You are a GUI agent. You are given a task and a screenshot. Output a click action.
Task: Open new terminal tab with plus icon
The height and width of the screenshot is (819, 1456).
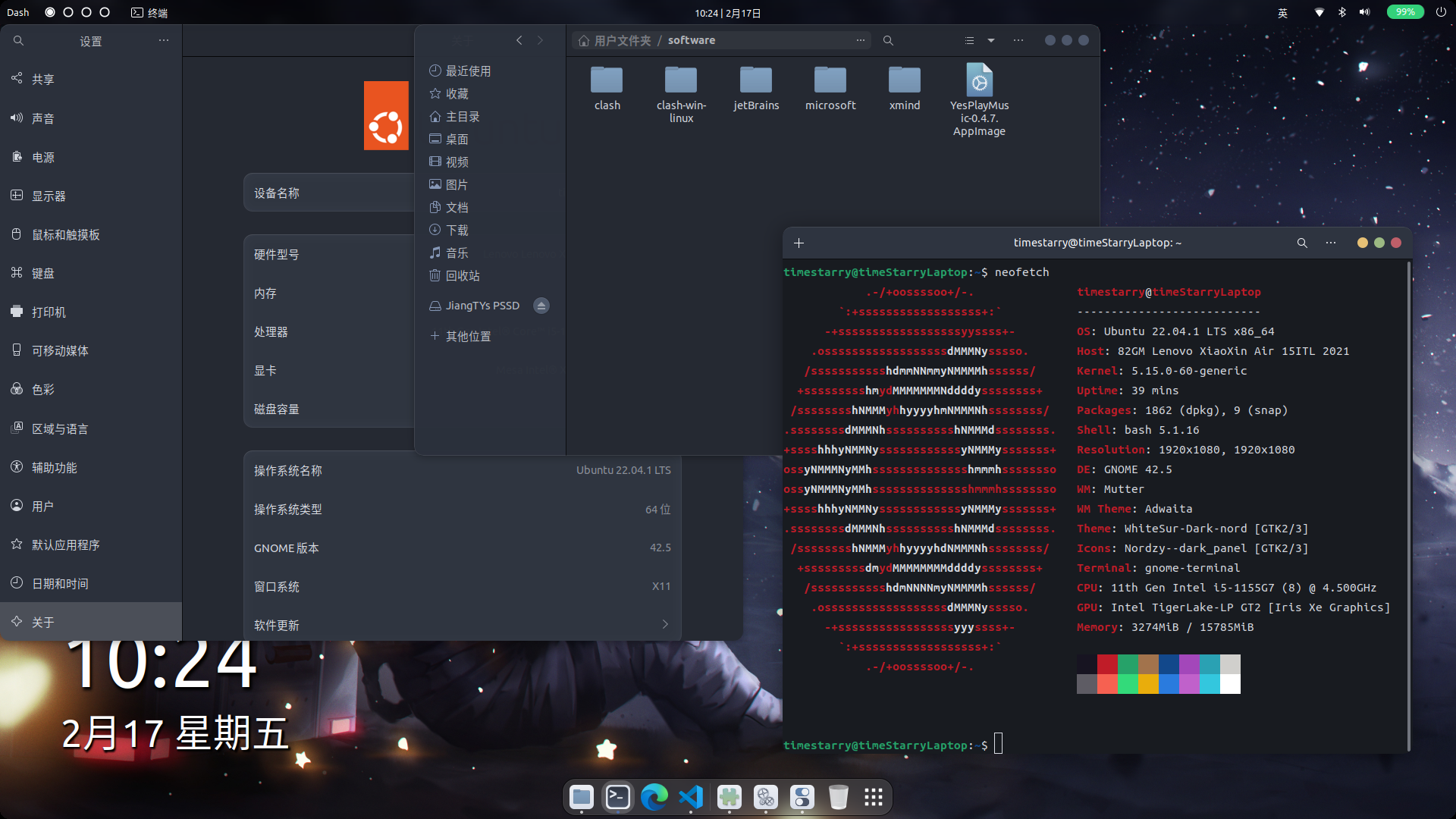(799, 243)
